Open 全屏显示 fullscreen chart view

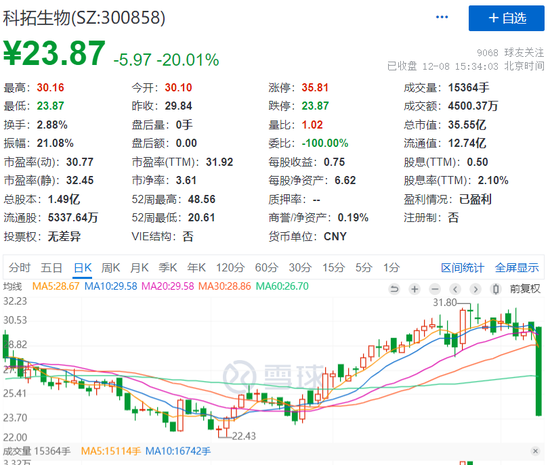(x=517, y=268)
